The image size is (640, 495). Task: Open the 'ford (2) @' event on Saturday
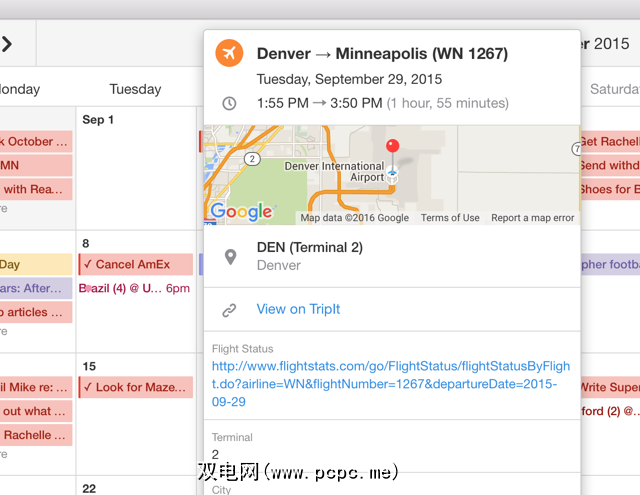pyautogui.click(x=610, y=411)
